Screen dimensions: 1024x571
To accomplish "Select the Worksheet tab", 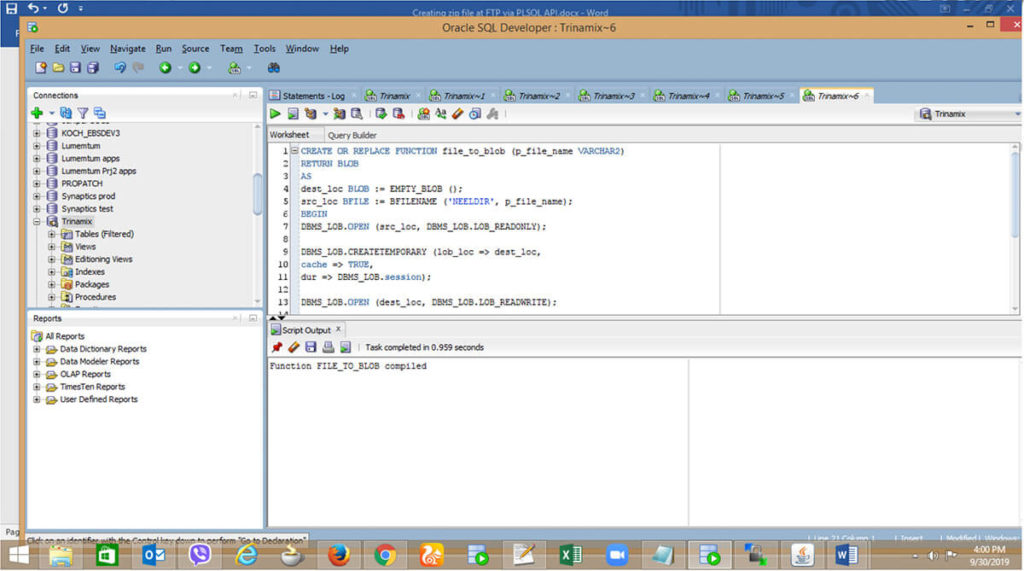I will [x=289, y=135].
